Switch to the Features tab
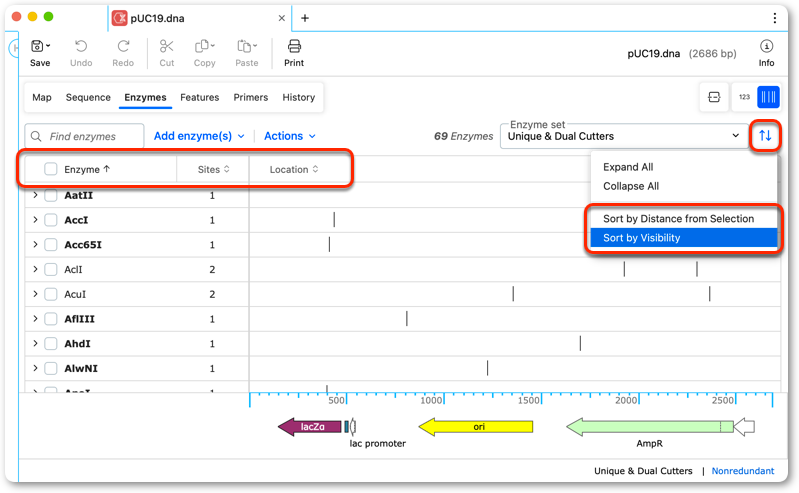Image resolution: width=799 pixels, height=493 pixels. click(200, 97)
